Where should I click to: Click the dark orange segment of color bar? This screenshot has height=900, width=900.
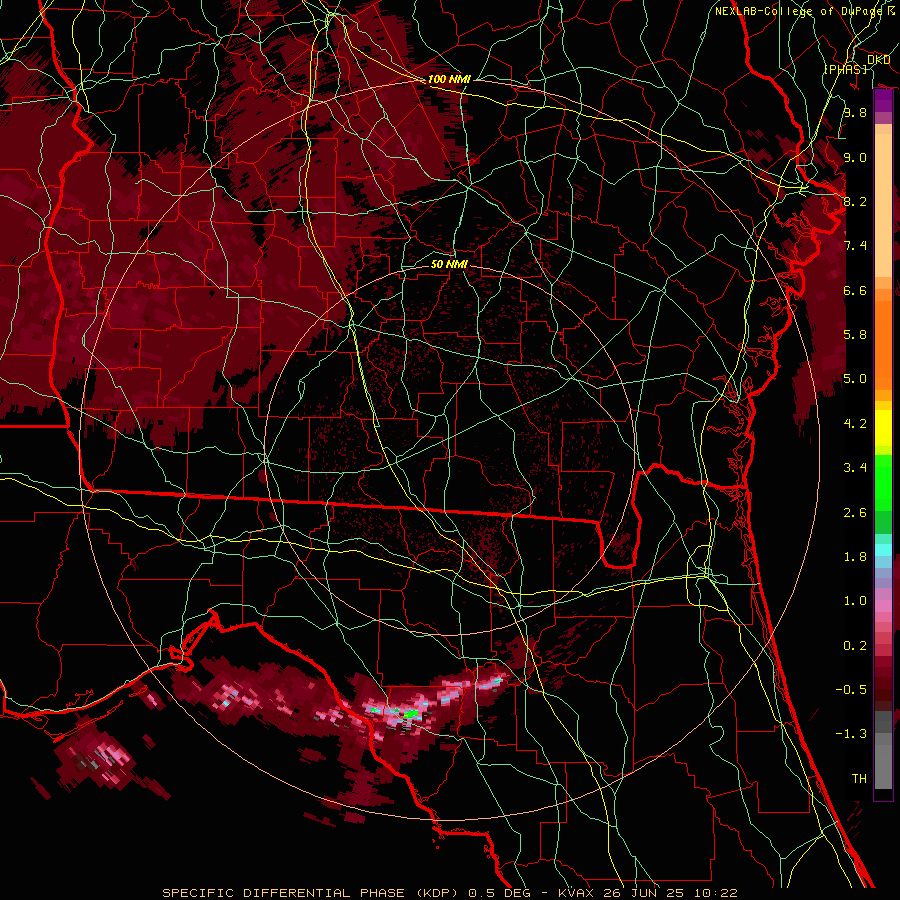883,345
